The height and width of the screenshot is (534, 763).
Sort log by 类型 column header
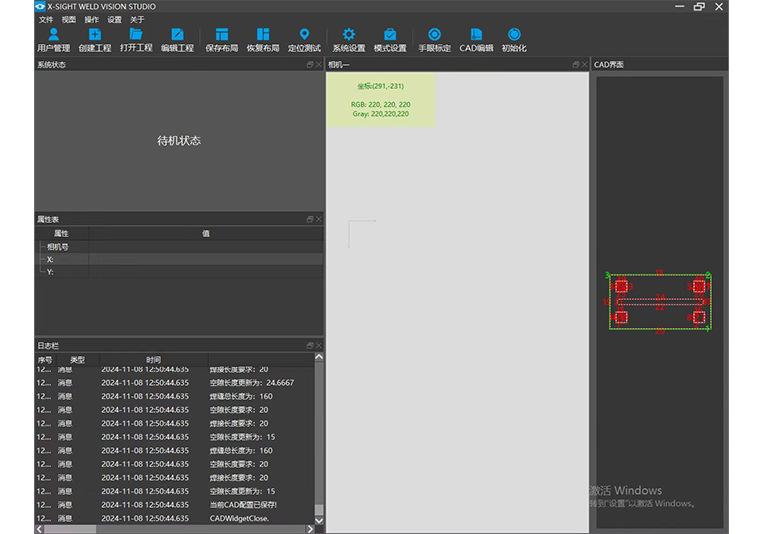click(78, 360)
